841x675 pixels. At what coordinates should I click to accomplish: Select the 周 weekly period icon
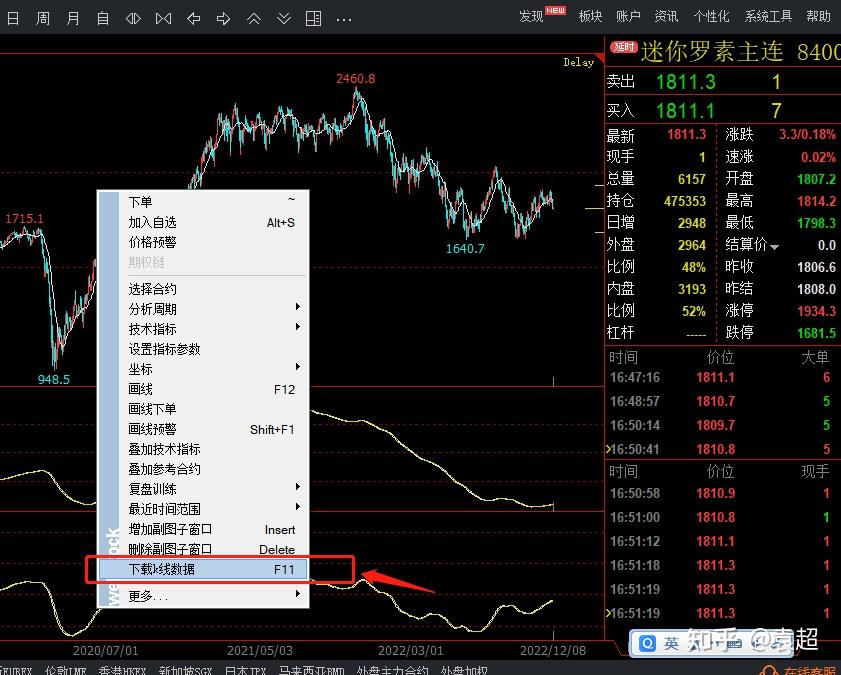click(43, 17)
